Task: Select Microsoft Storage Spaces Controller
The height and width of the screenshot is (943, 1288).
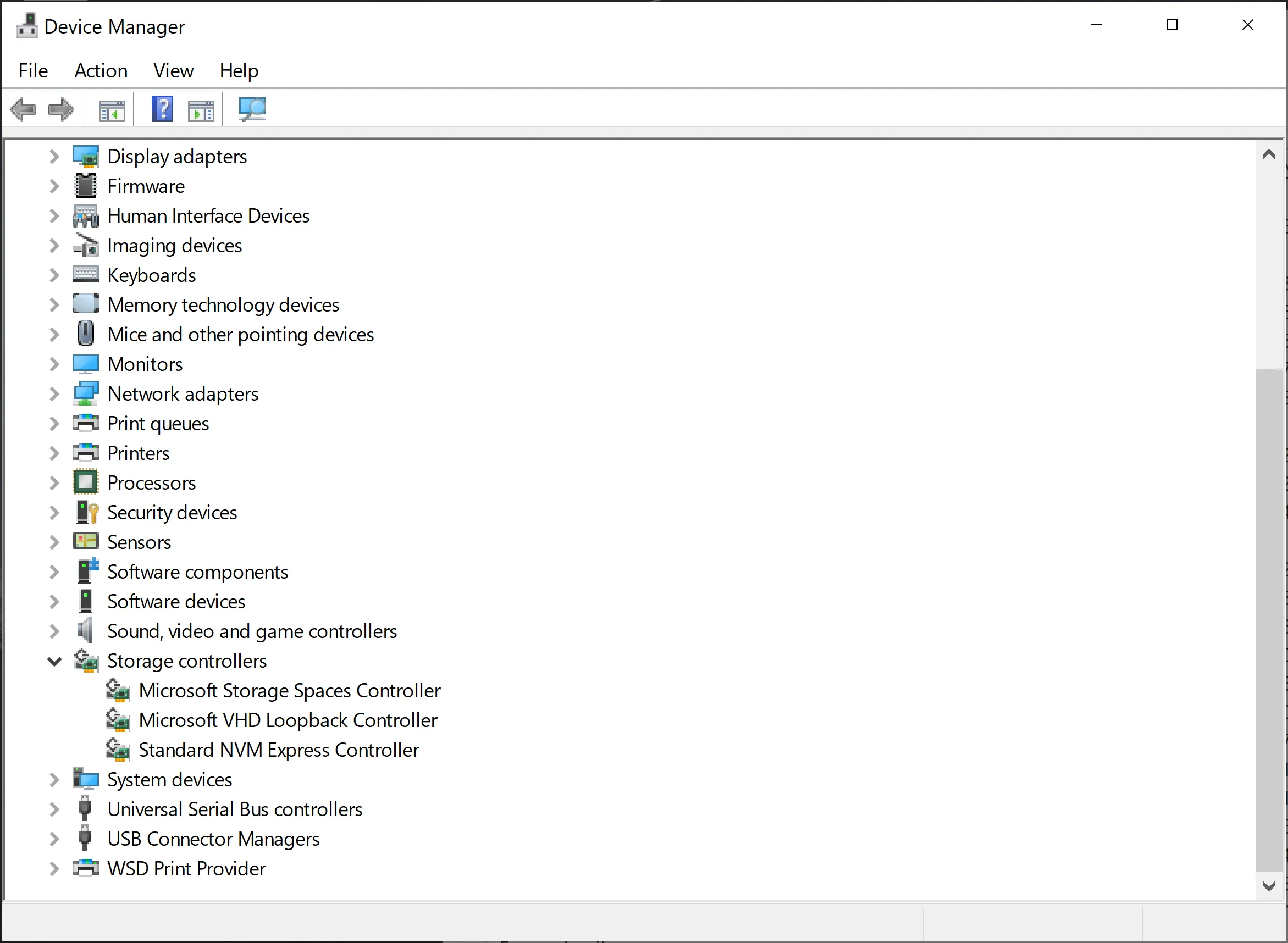Action: 290,690
